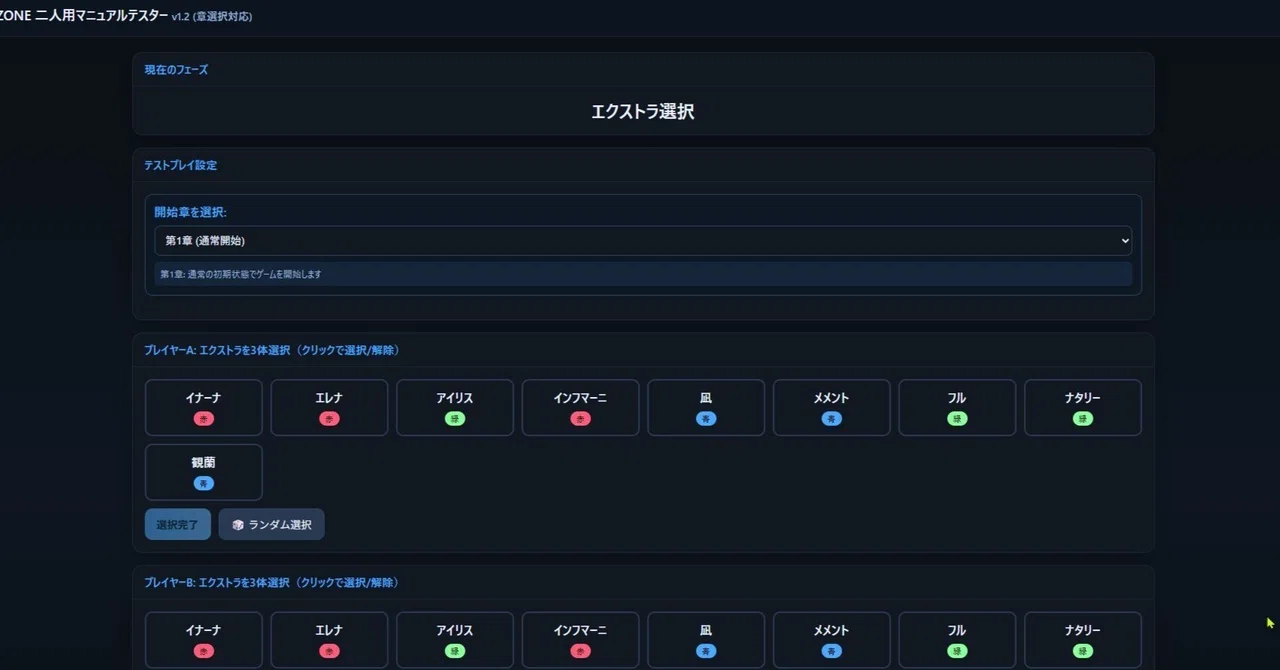Image resolution: width=1280 pixels, height=670 pixels.
Task: Click the 現在のフェーズ panel title
Action: click(176, 70)
